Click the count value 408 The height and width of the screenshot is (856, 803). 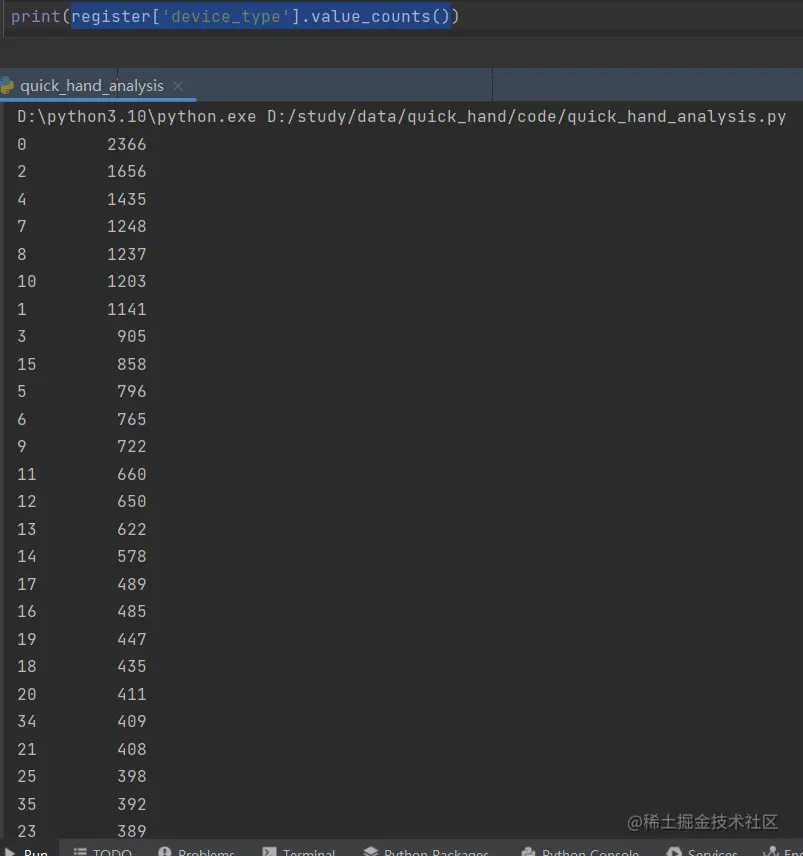coord(132,749)
